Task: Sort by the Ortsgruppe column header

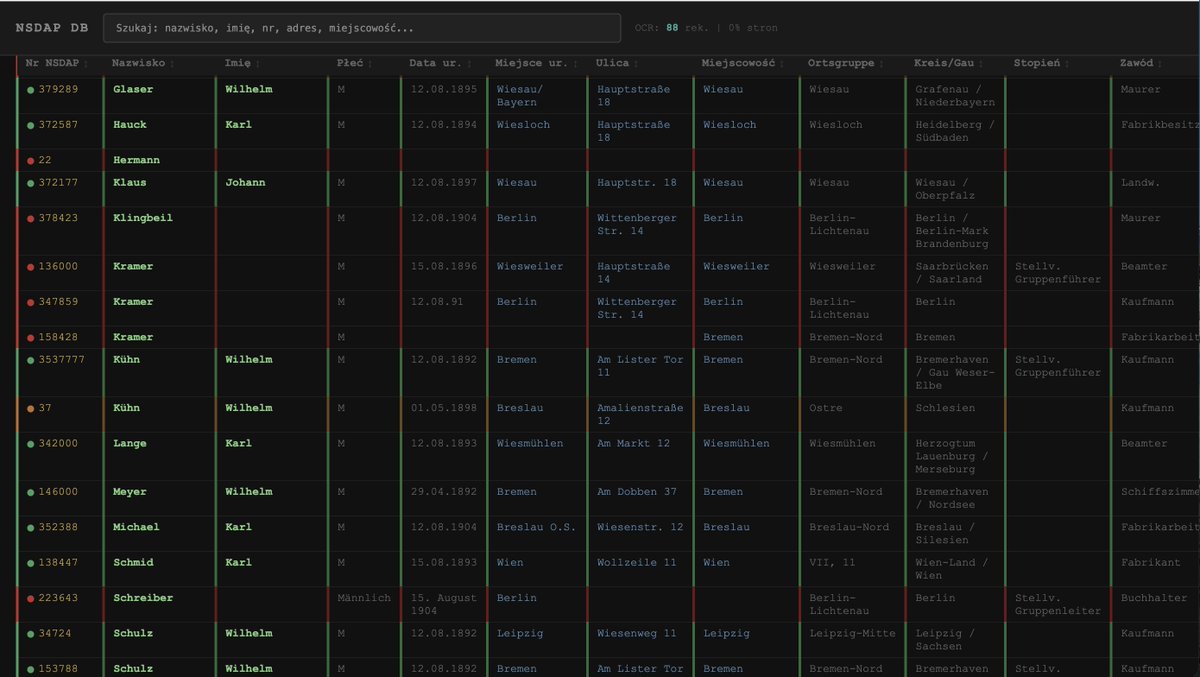Action: (844, 63)
